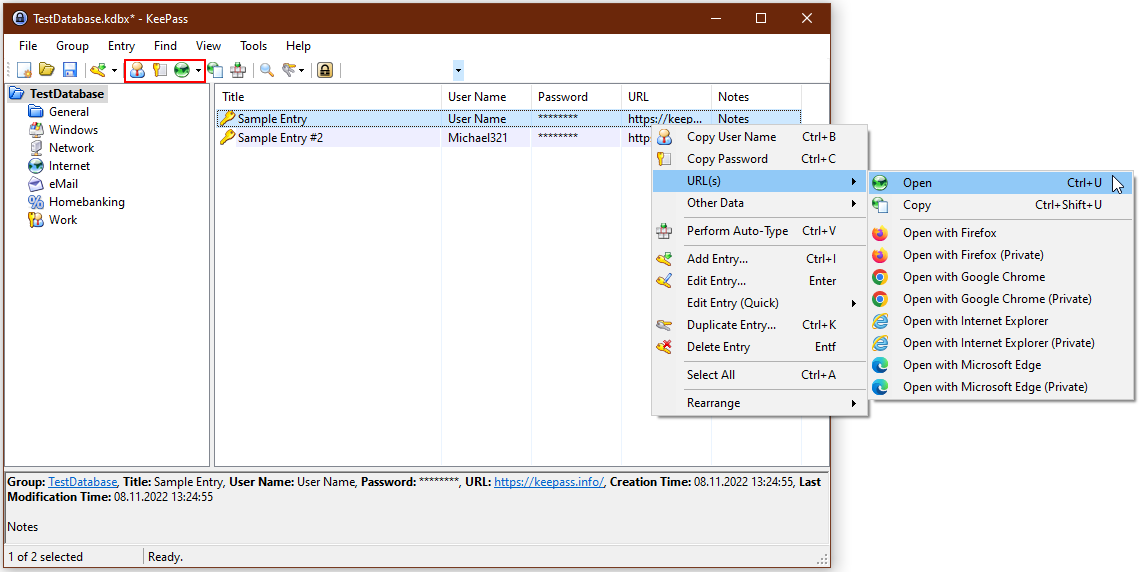This screenshot has width=1144, height=572.
Task: Sort by the URL column header
Action: (x=666, y=96)
